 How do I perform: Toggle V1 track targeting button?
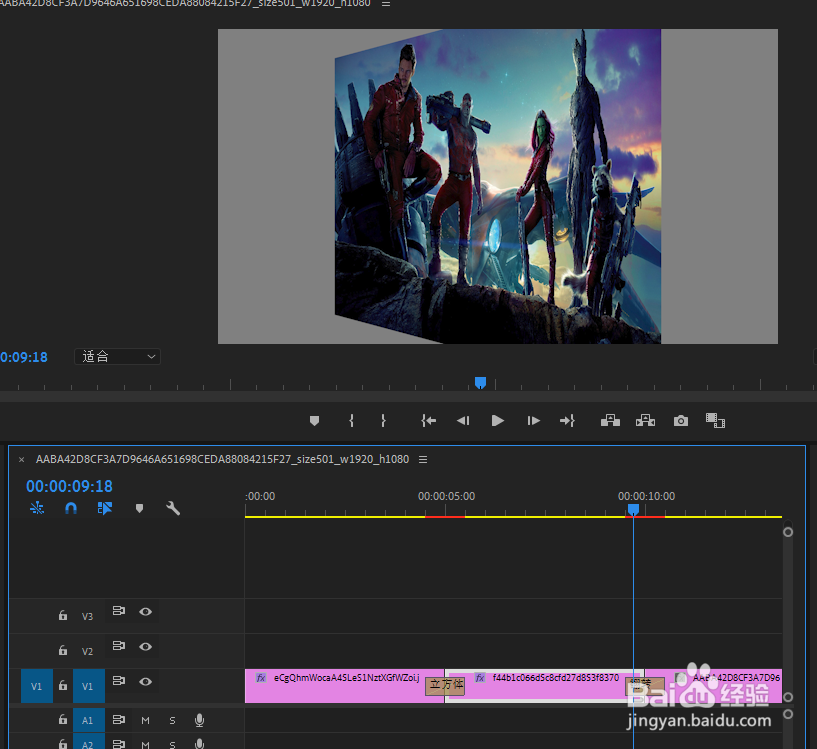[x=89, y=686]
